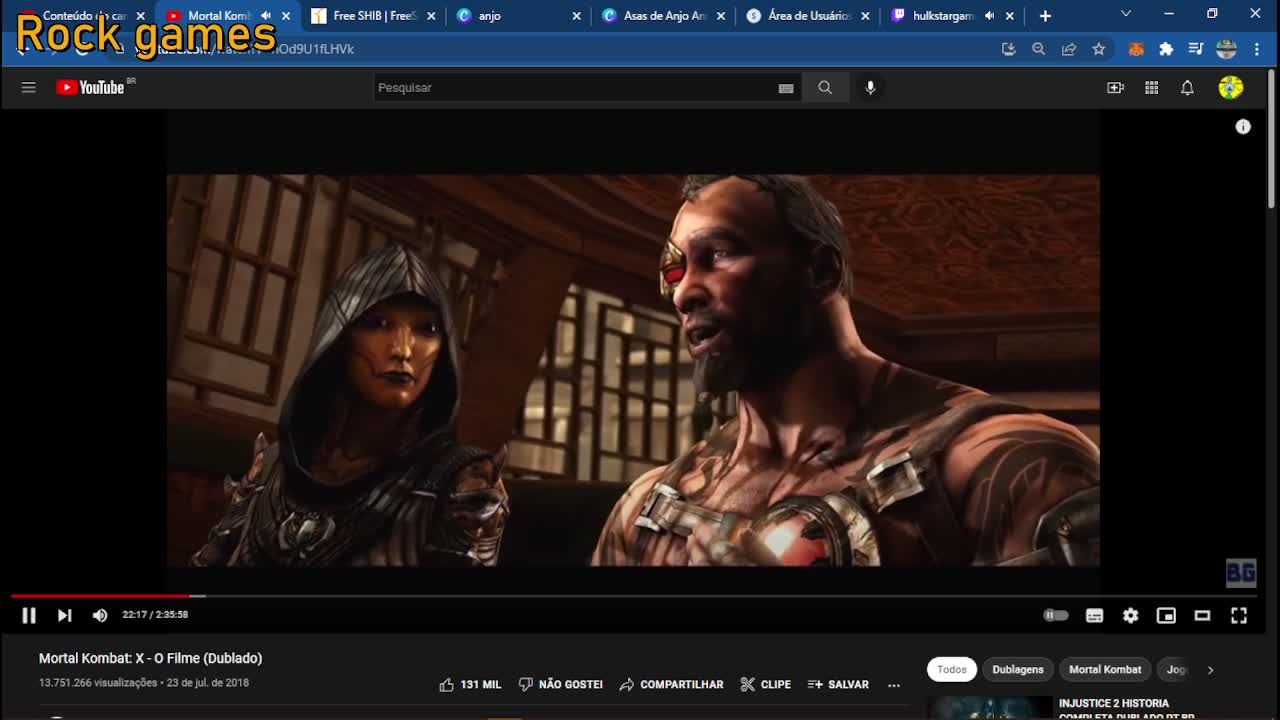Mute the hulkstargam tab audio icon
1280x720 pixels.
989,16
